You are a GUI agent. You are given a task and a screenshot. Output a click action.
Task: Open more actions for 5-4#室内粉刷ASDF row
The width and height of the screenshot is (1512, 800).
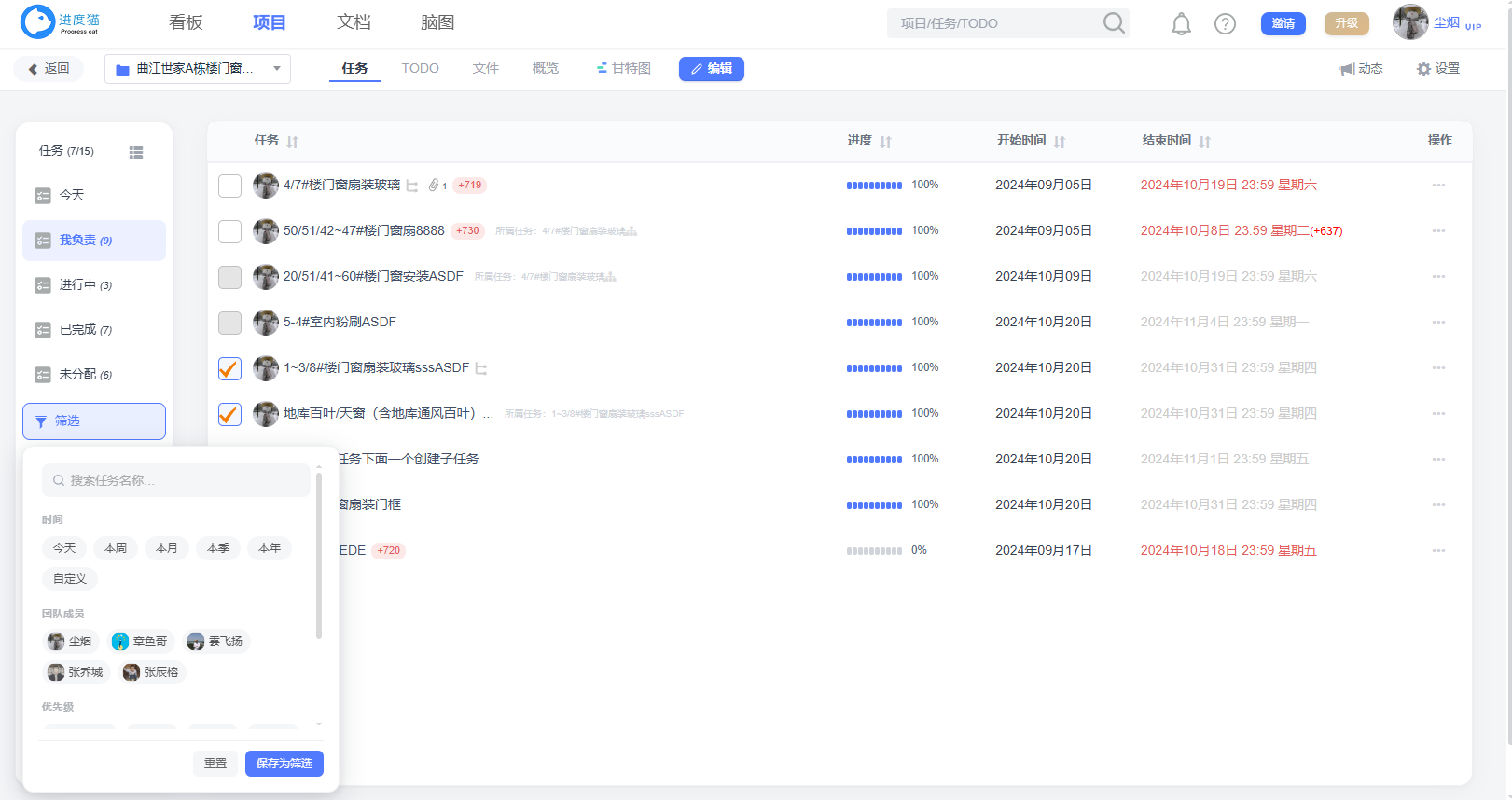coord(1438,323)
